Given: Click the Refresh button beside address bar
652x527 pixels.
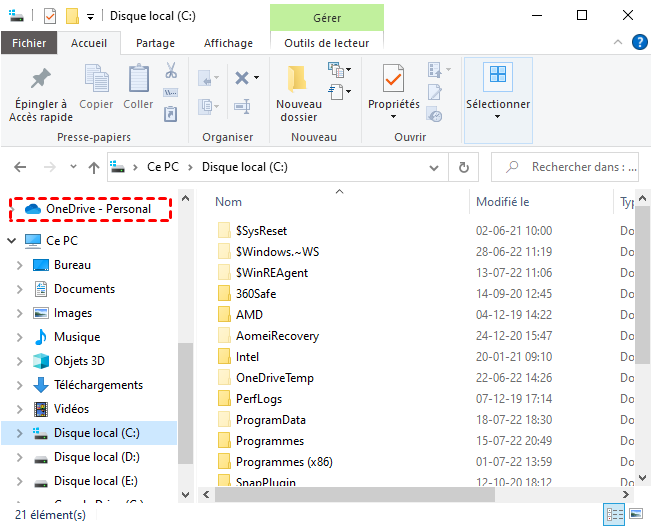Looking at the screenshot, I should 464,167.
